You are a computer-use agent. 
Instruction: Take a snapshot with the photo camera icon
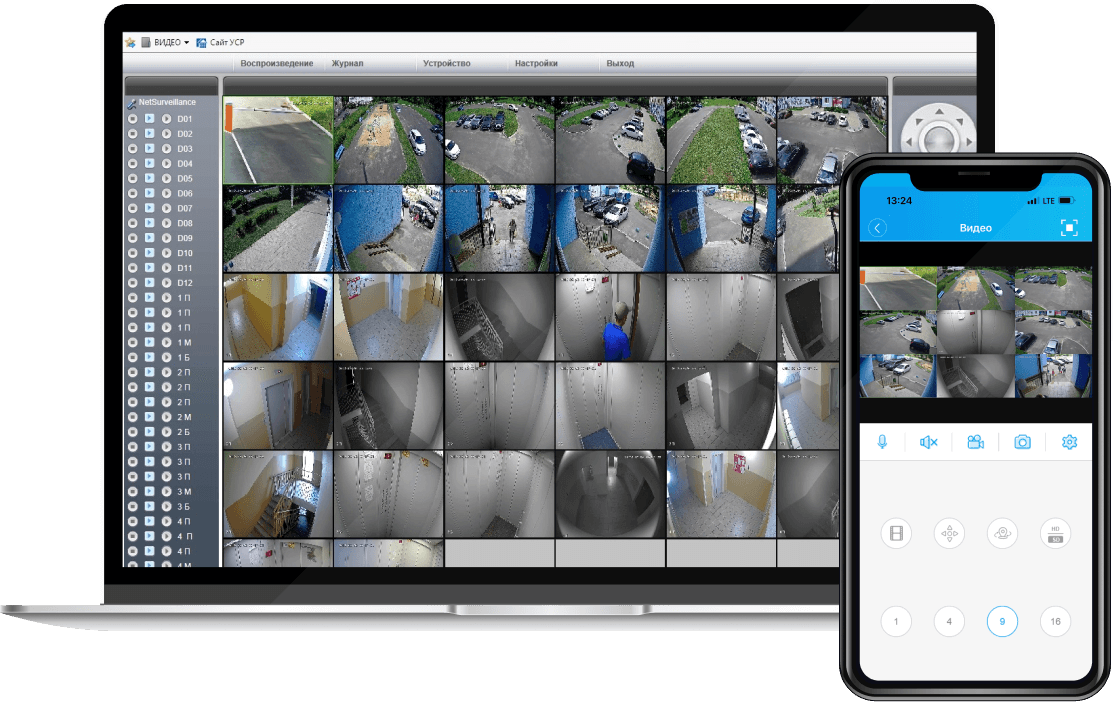click(x=1022, y=442)
